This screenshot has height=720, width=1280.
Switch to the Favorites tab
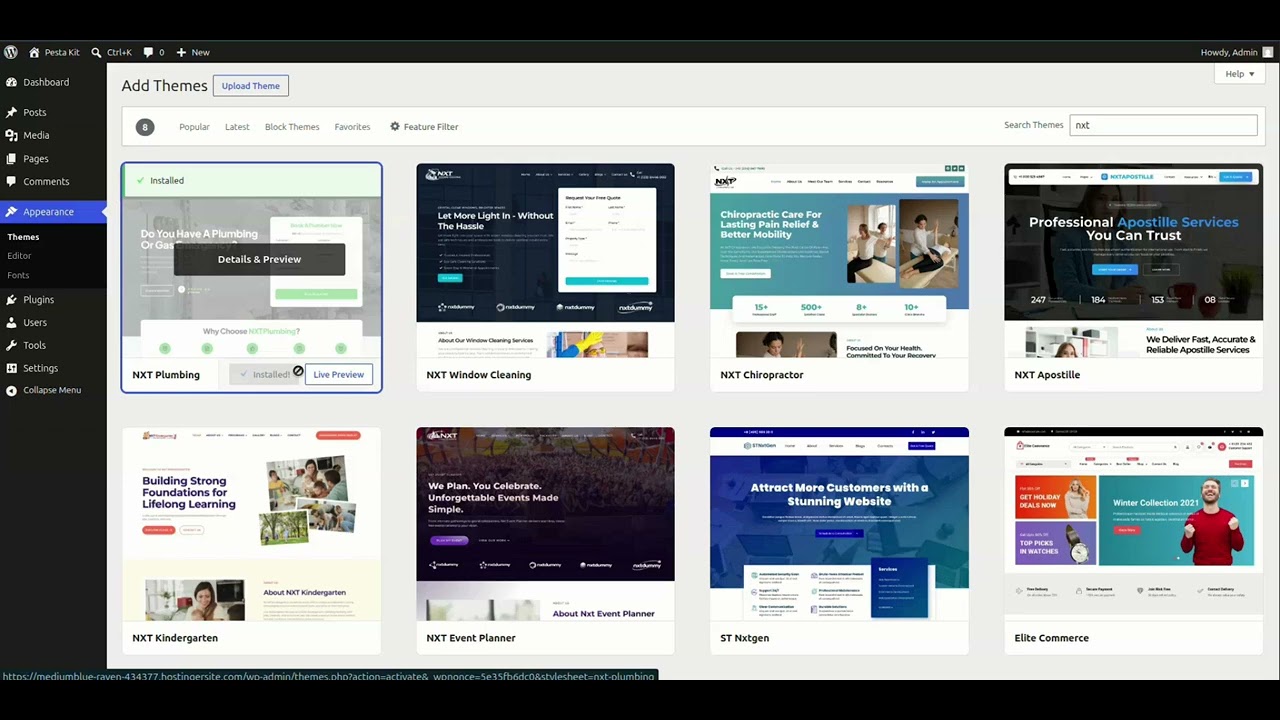pyautogui.click(x=352, y=127)
